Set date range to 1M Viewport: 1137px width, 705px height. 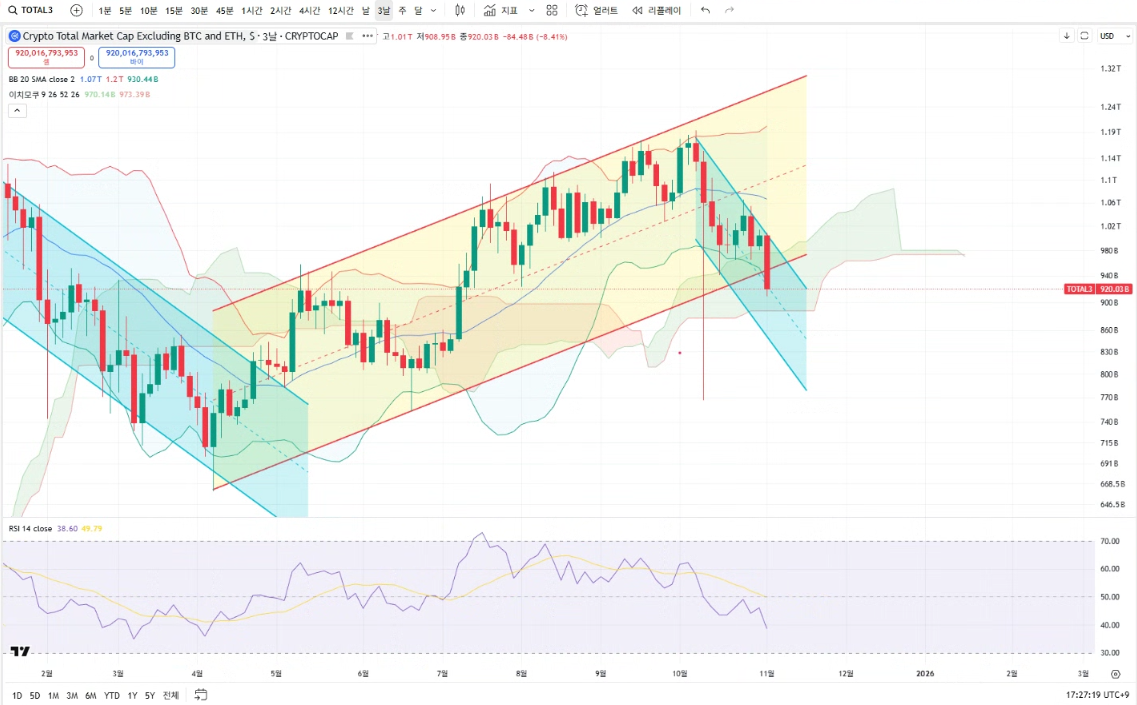[x=54, y=696]
